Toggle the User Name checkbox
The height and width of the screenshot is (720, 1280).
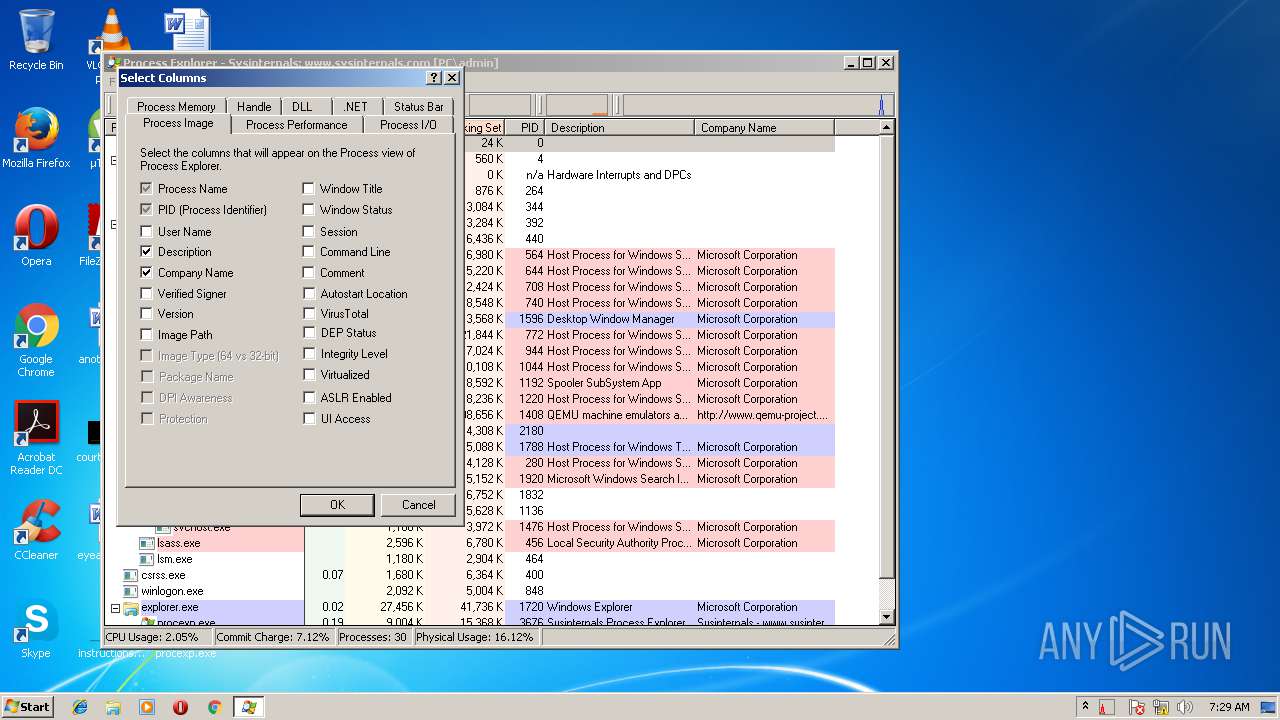[x=147, y=231]
